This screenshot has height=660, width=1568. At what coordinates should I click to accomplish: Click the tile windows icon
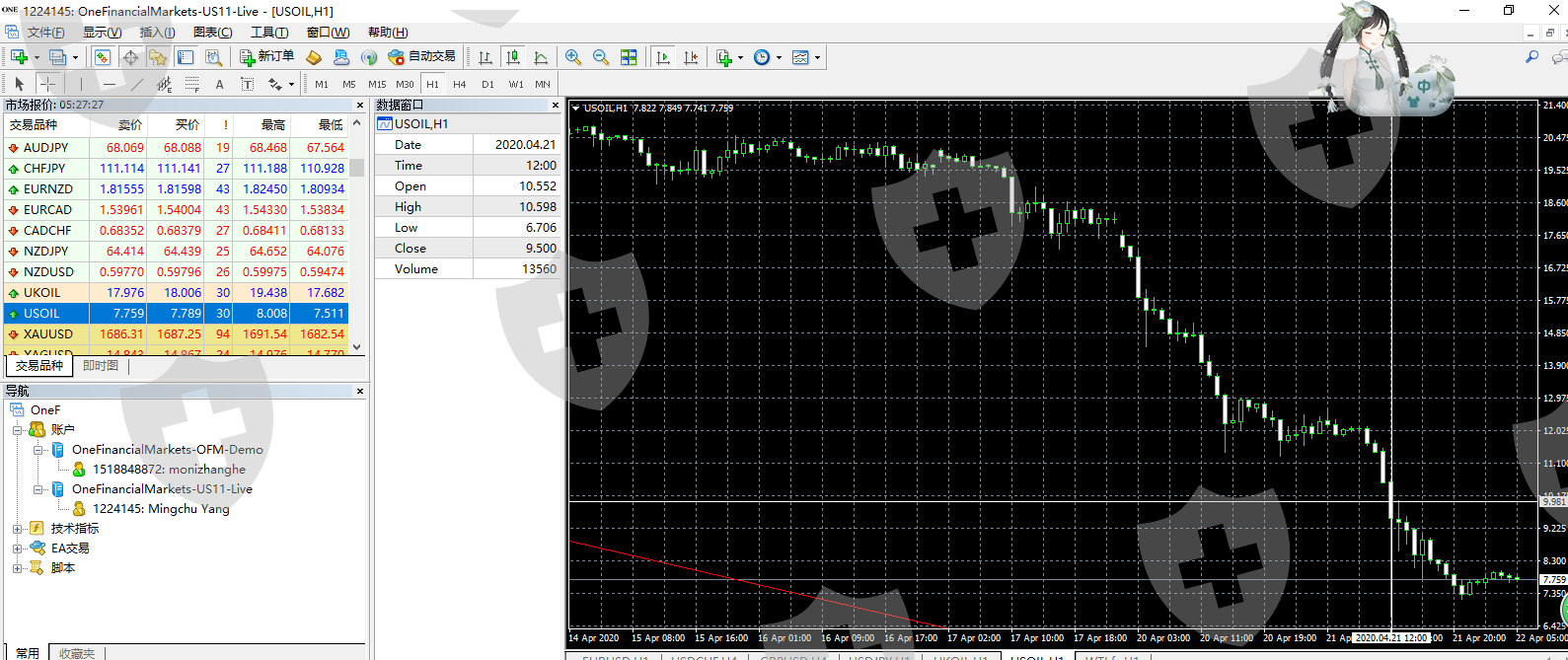[629, 57]
